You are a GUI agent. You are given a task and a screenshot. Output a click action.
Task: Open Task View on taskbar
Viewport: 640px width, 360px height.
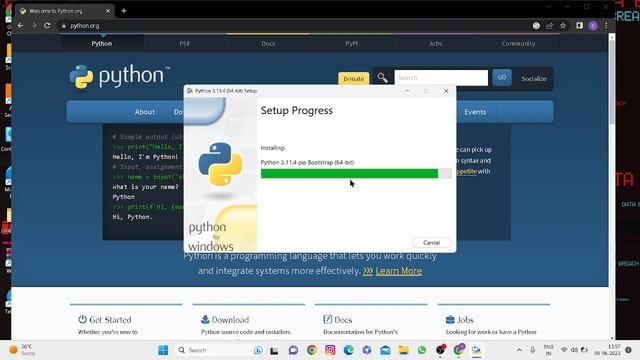pos(274,350)
